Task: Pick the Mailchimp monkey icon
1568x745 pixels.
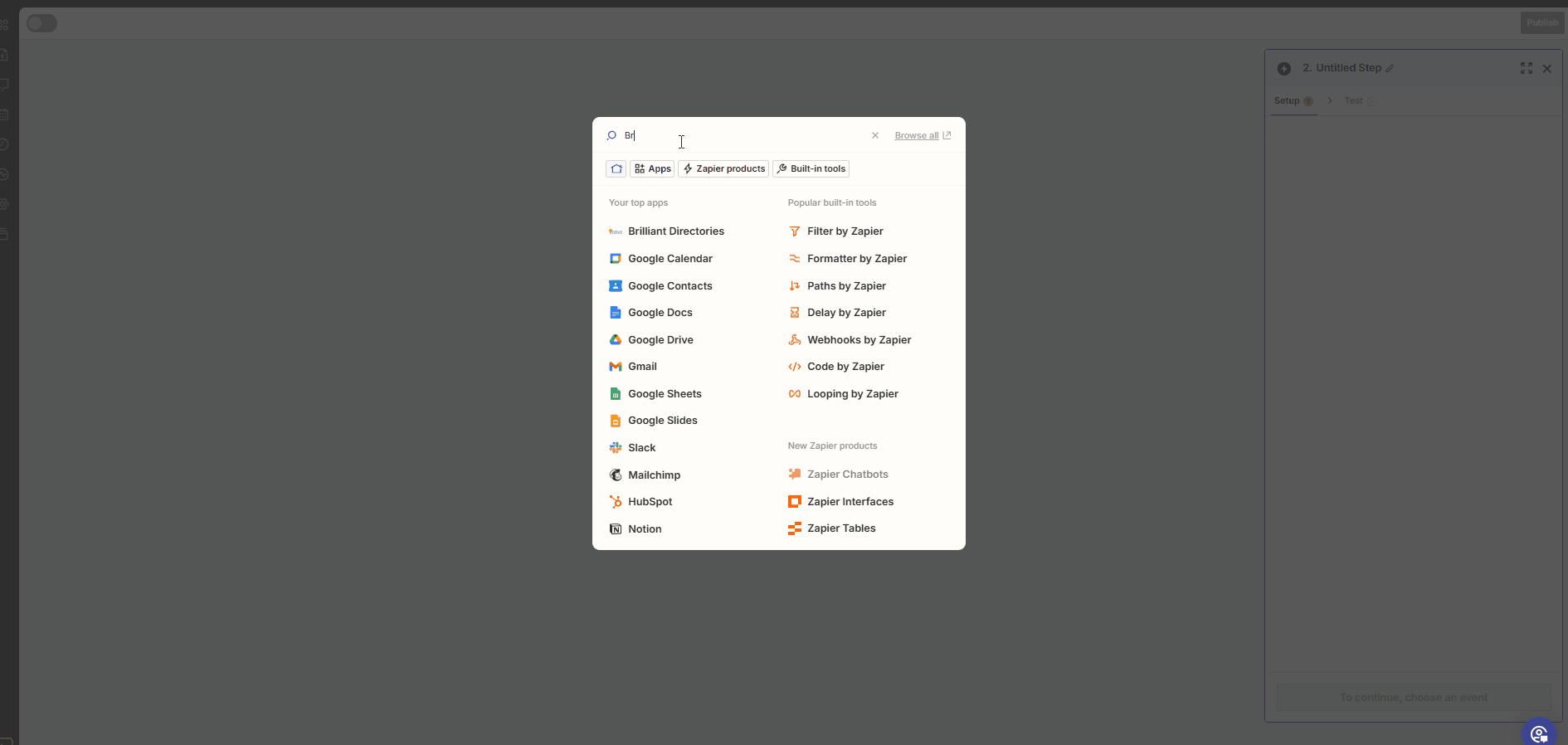Action: [x=616, y=475]
